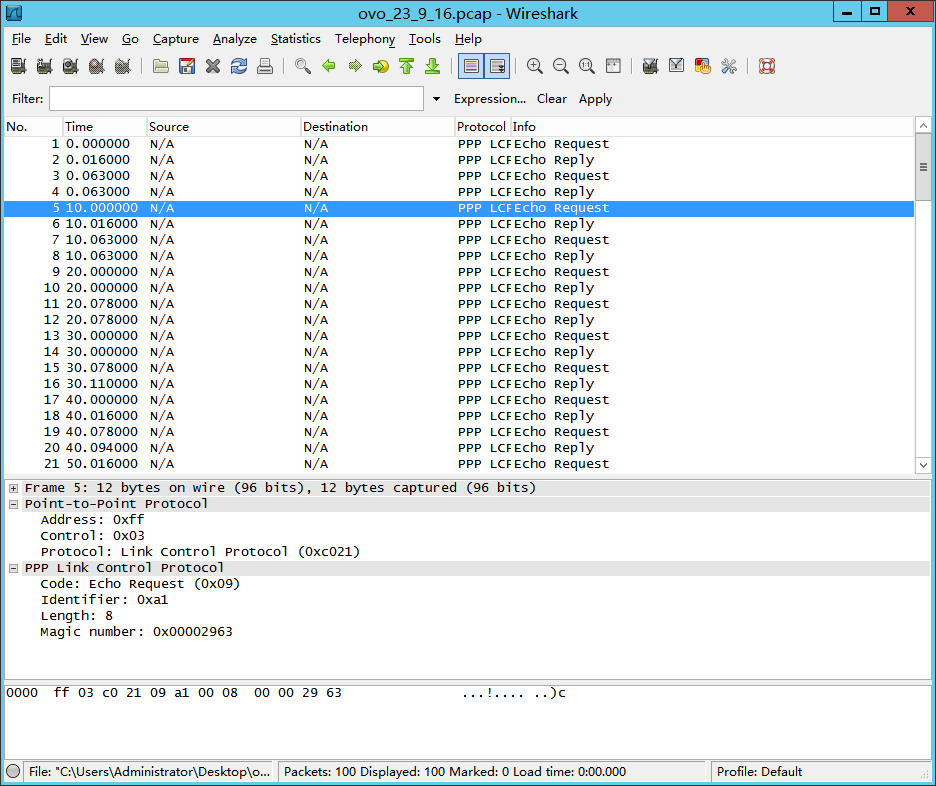Click the List capture interfaces icon

19,66
